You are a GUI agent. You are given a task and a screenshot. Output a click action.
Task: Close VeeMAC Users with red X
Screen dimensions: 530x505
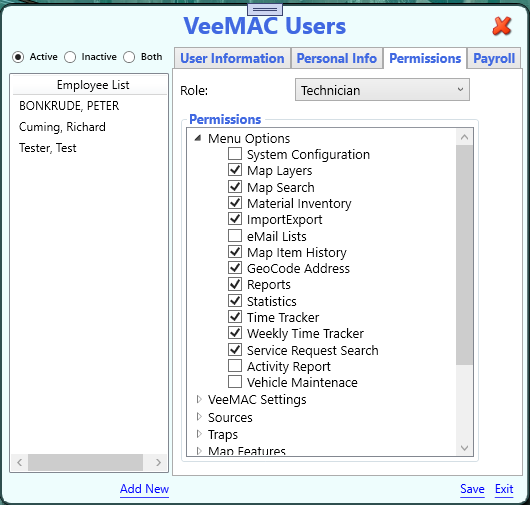pos(502,26)
